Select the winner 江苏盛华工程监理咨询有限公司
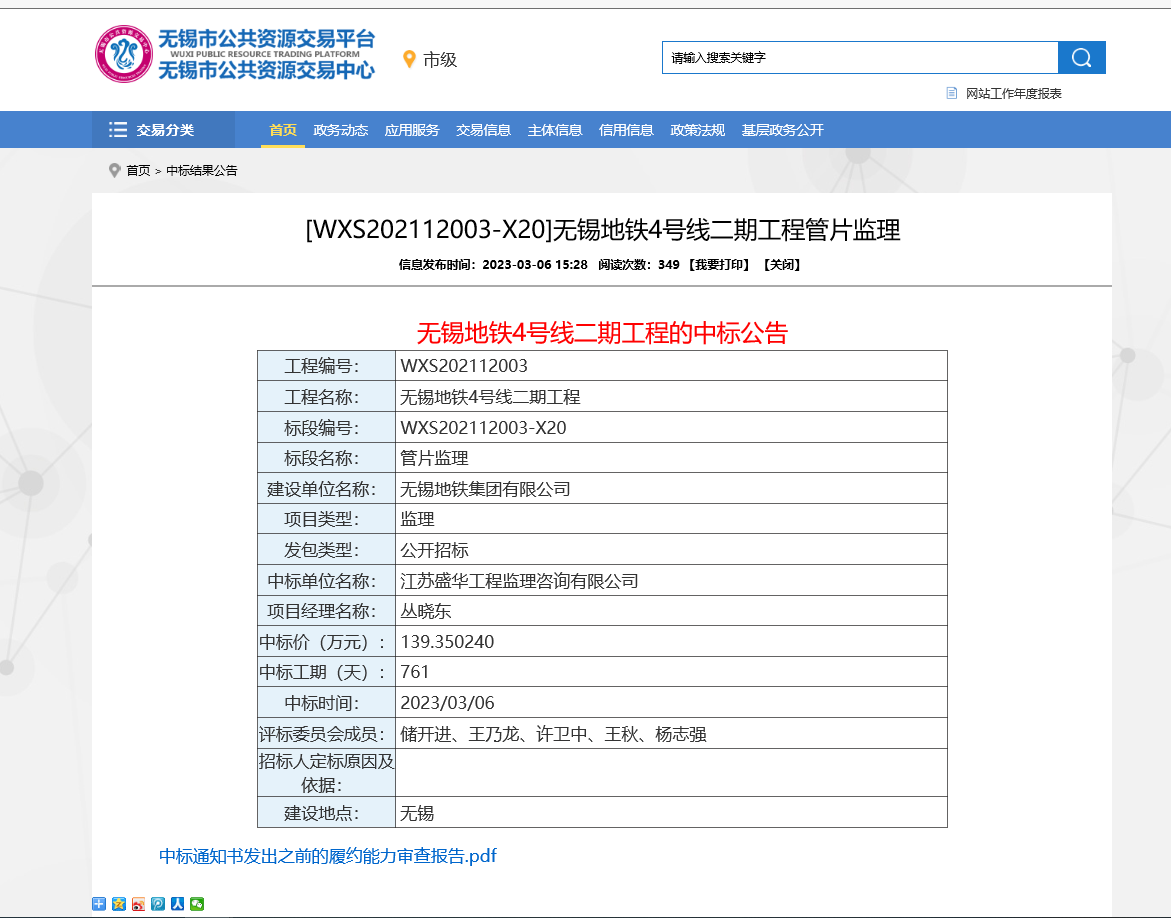The height and width of the screenshot is (918, 1171). tap(519, 581)
